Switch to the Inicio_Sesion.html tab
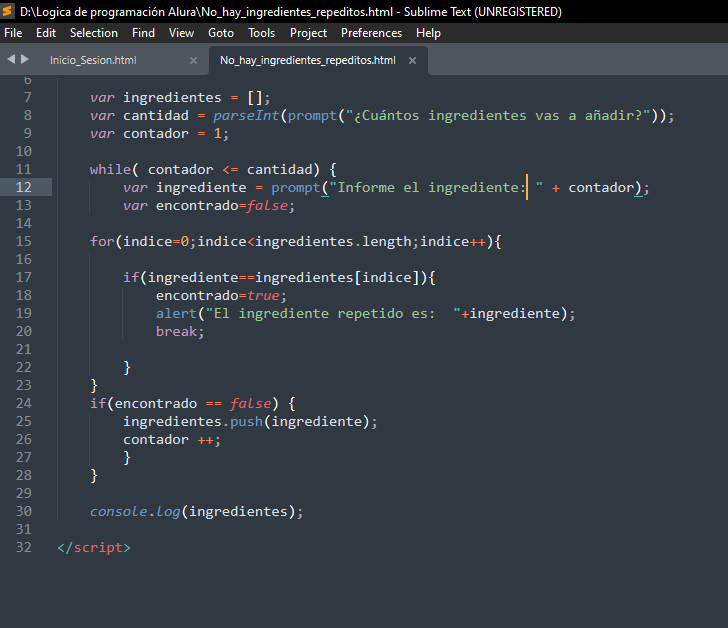Viewport: 728px width, 628px height. (93, 60)
